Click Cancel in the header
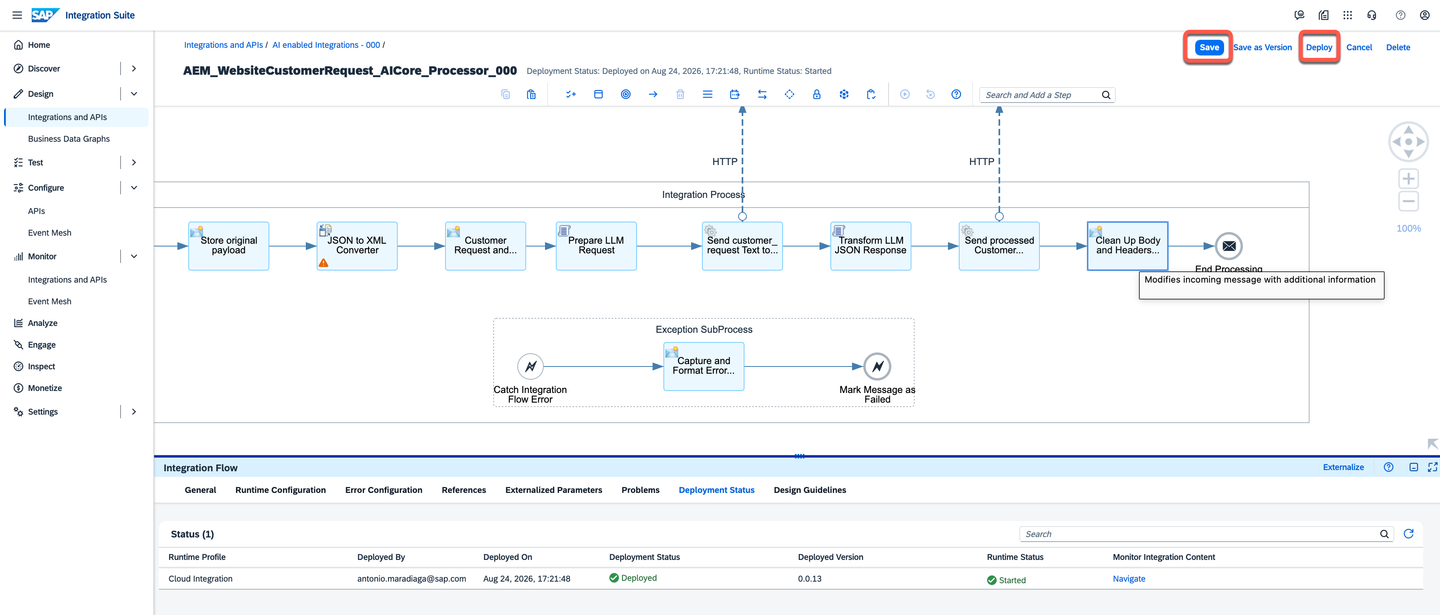The width and height of the screenshot is (1440, 615). pyautogui.click(x=1359, y=47)
